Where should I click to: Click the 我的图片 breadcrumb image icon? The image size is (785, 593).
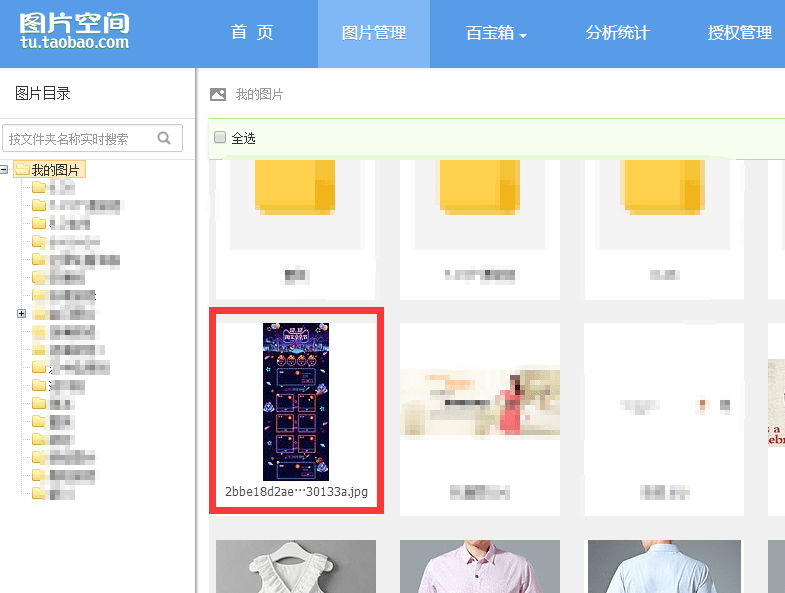(x=218, y=94)
